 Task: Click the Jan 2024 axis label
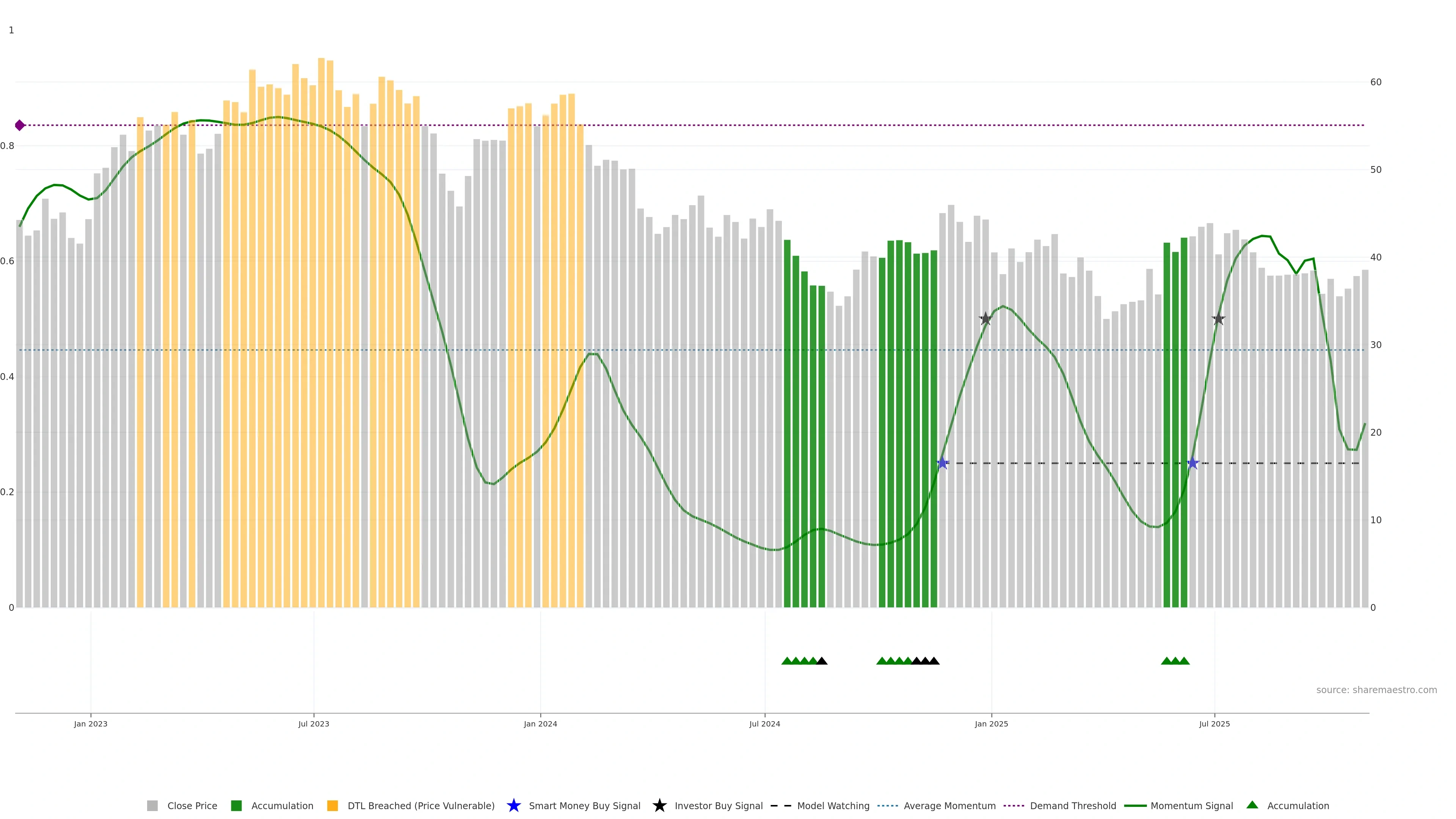540,724
